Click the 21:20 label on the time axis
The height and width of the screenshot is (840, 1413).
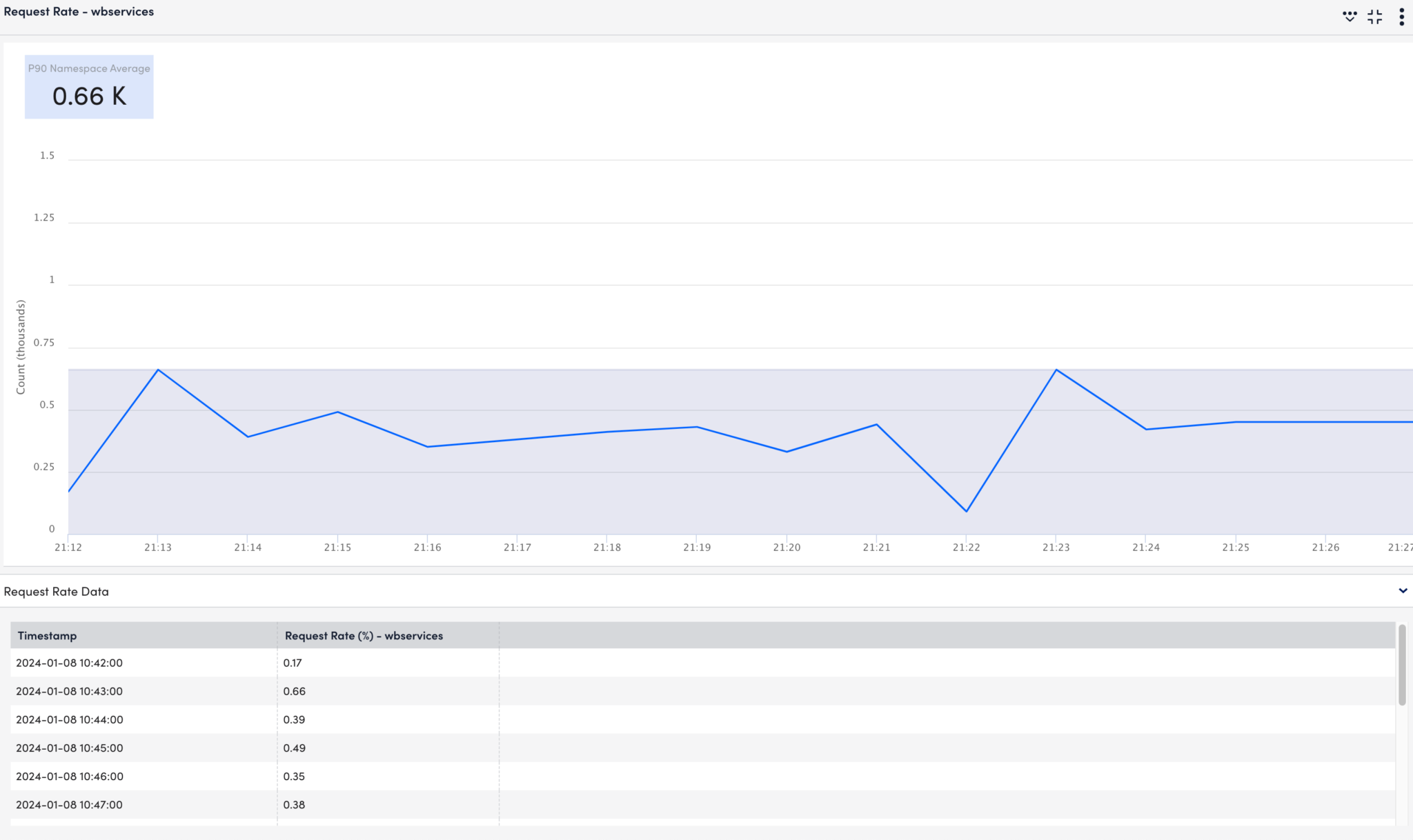click(x=787, y=547)
